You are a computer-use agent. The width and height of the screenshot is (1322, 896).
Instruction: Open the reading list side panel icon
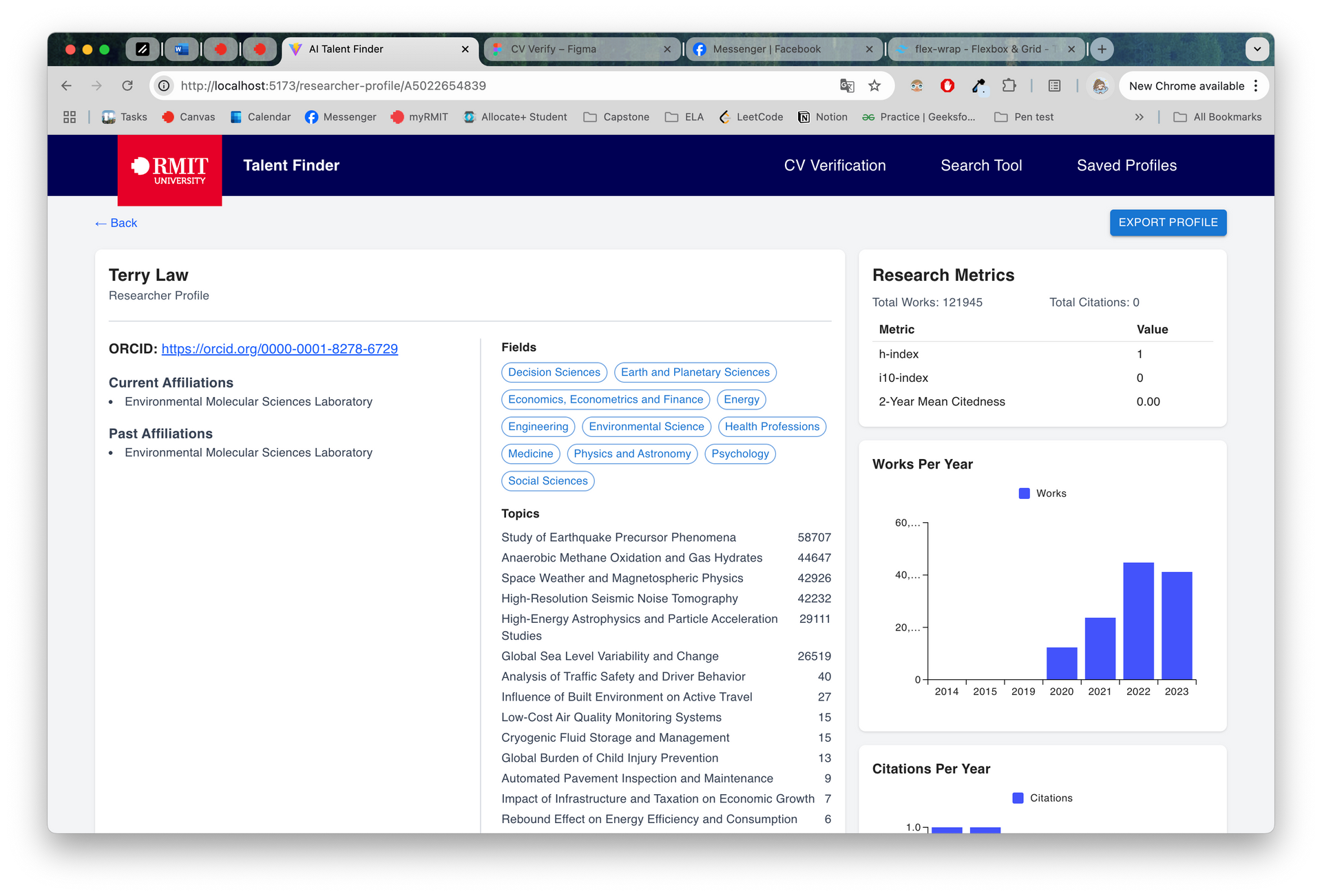pos(1054,86)
